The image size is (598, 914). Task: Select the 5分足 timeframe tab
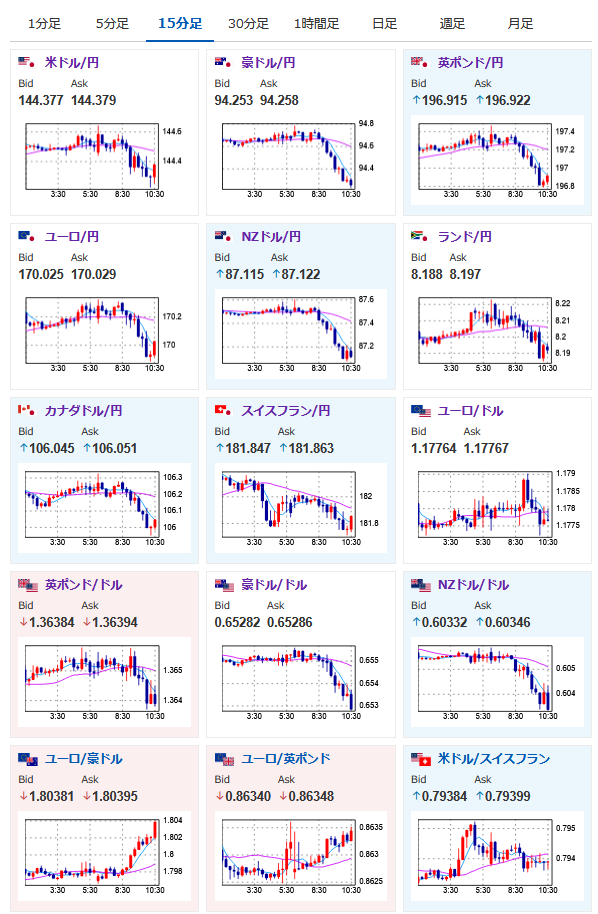click(x=112, y=23)
